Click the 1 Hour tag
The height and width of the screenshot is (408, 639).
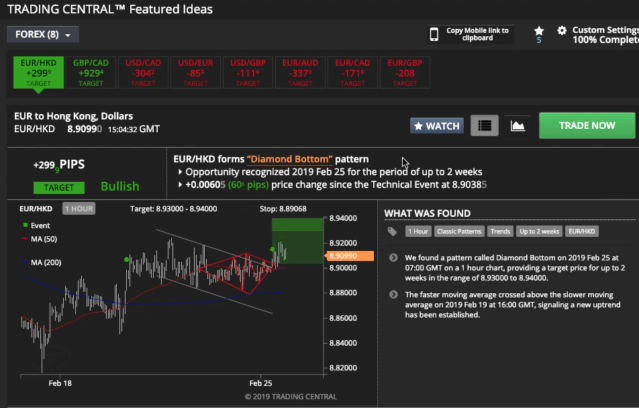click(418, 232)
